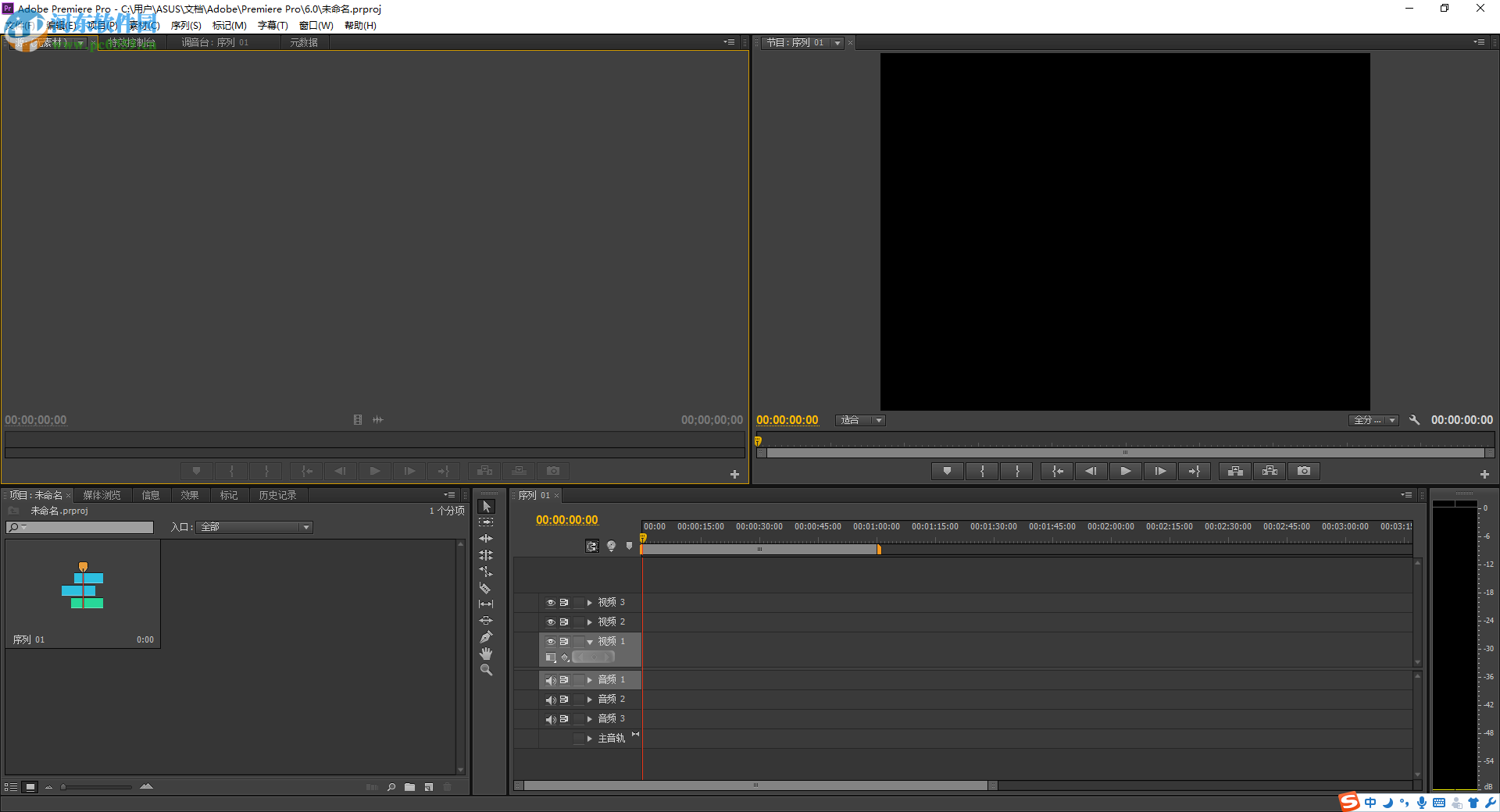Create new item in Project panel
Viewport: 1500px width, 812px height.
pos(428,787)
